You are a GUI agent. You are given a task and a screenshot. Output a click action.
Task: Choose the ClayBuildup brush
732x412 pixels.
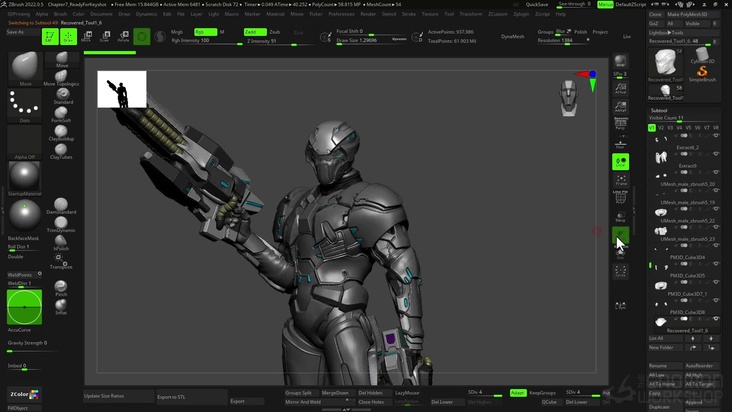pos(61,133)
